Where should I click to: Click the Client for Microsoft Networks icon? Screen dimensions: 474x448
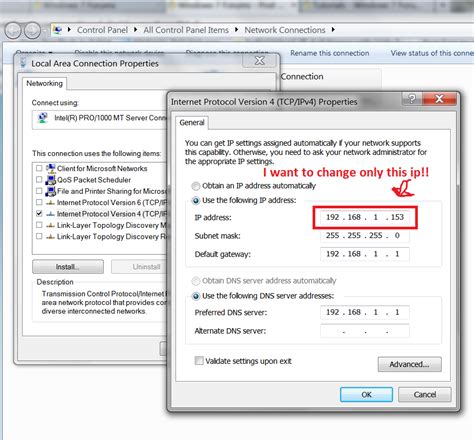(x=51, y=168)
